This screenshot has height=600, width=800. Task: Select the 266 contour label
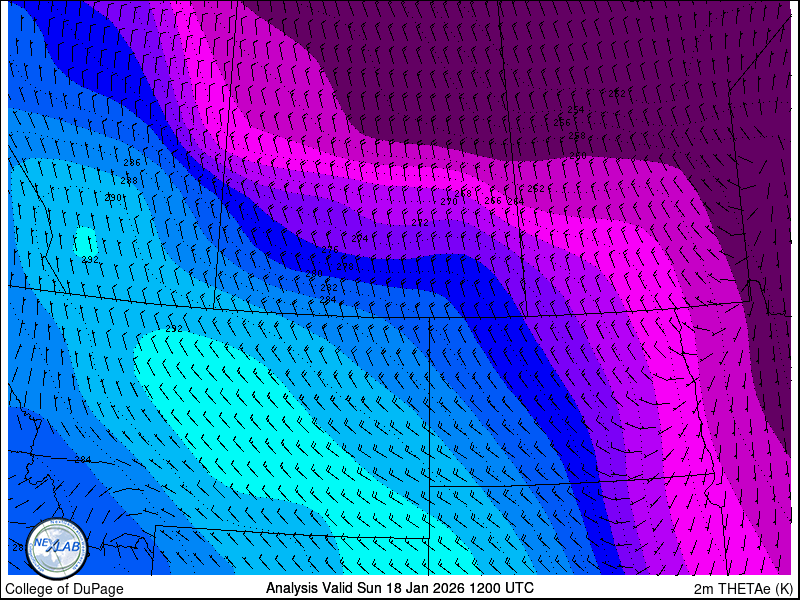click(493, 201)
